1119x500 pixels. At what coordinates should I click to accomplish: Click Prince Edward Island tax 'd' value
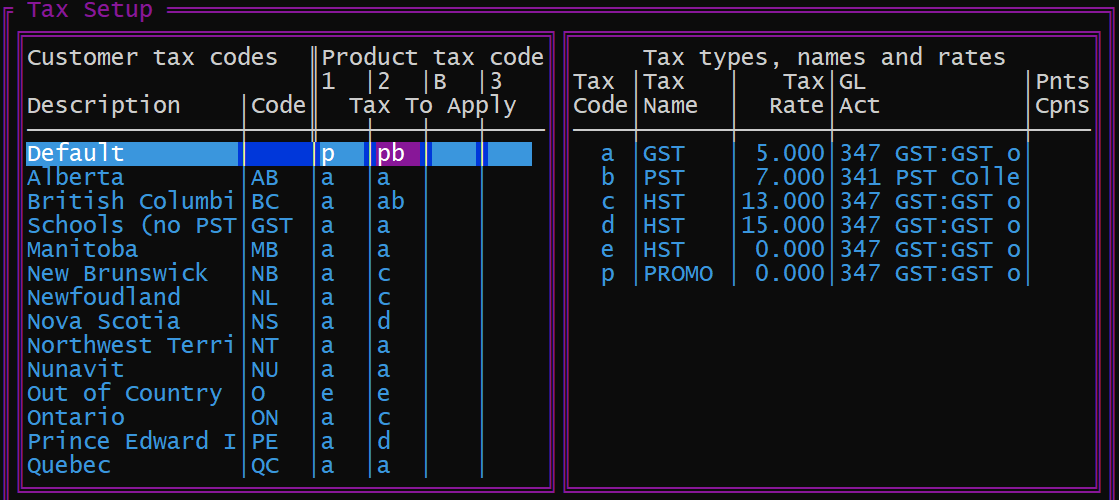pos(384,442)
